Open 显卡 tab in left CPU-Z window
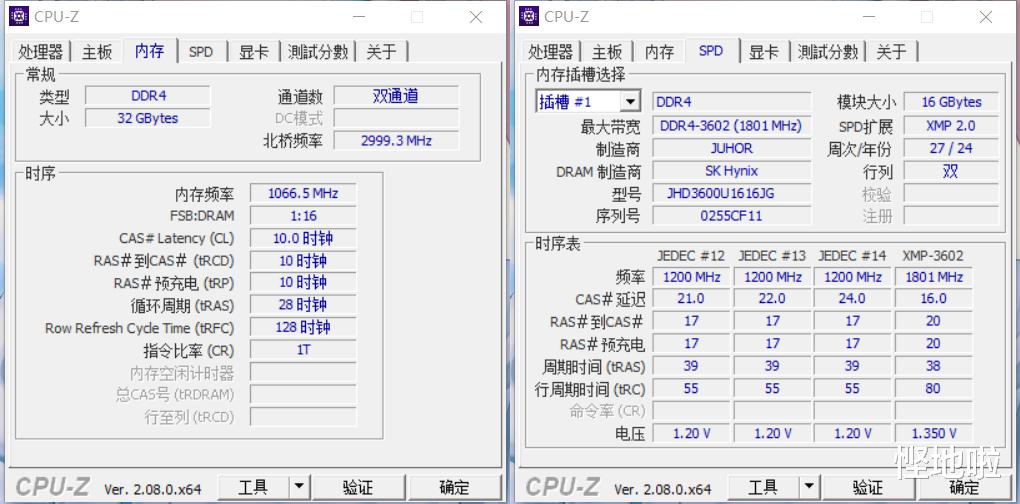1020x504 pixels. point(254,52)
